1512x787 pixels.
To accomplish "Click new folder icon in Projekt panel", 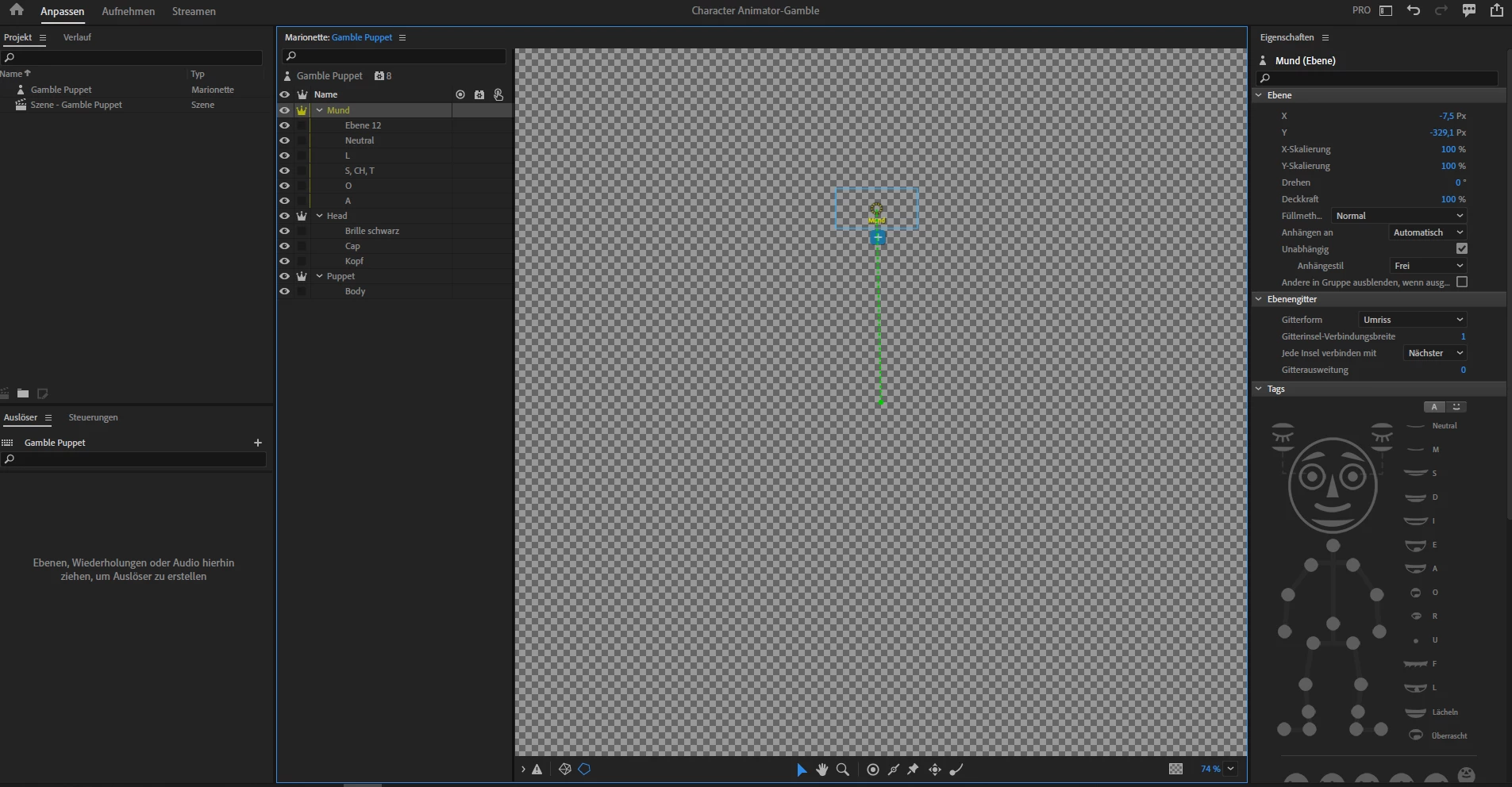I will click(23, 393).
